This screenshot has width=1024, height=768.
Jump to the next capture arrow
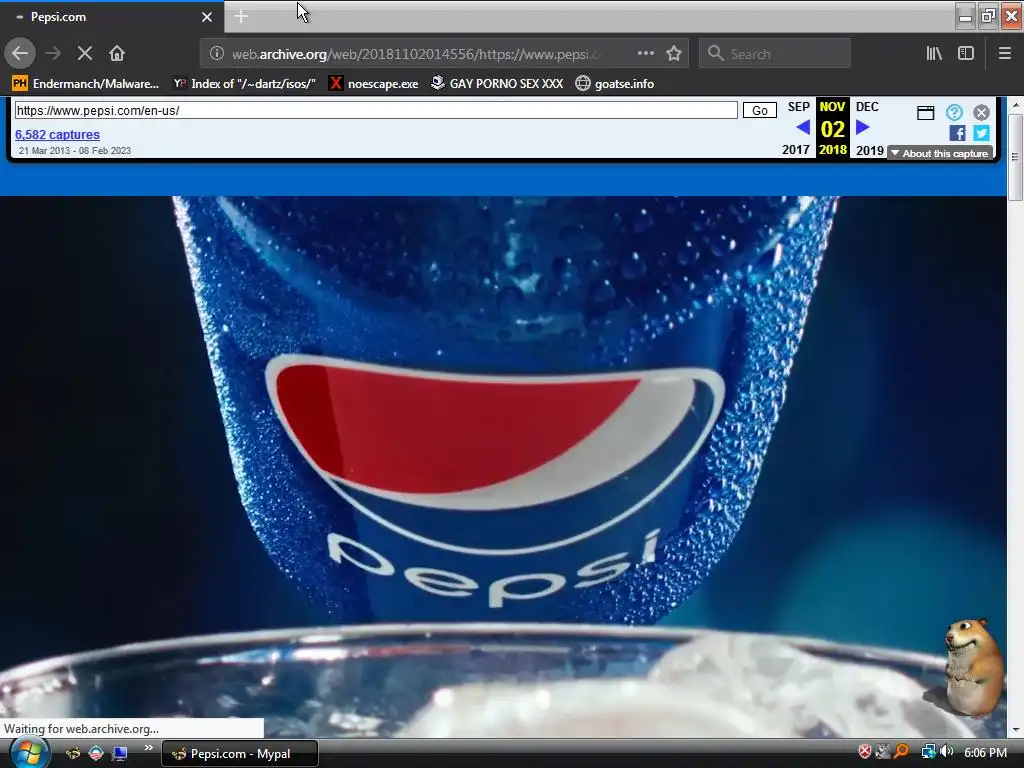tap(862, 127)
